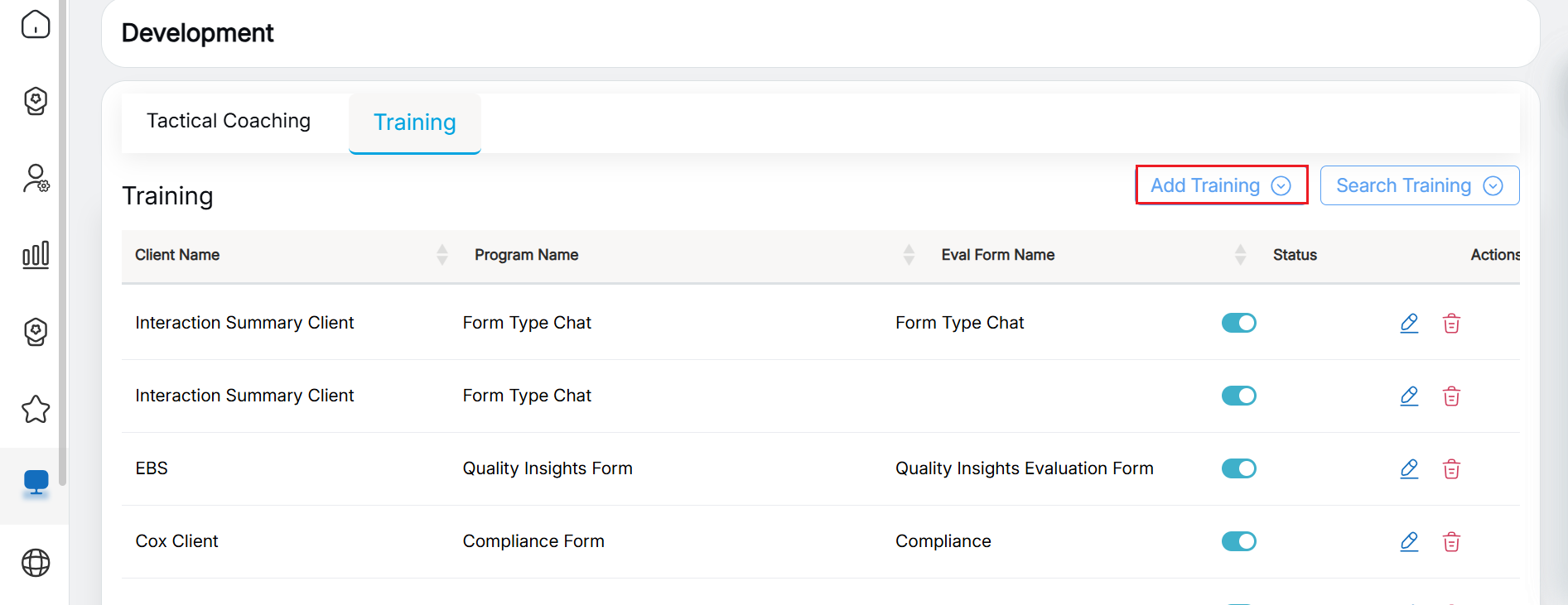Edit the Cox Client training row
The image size is (1568, 605).
tap(1409, 541)
